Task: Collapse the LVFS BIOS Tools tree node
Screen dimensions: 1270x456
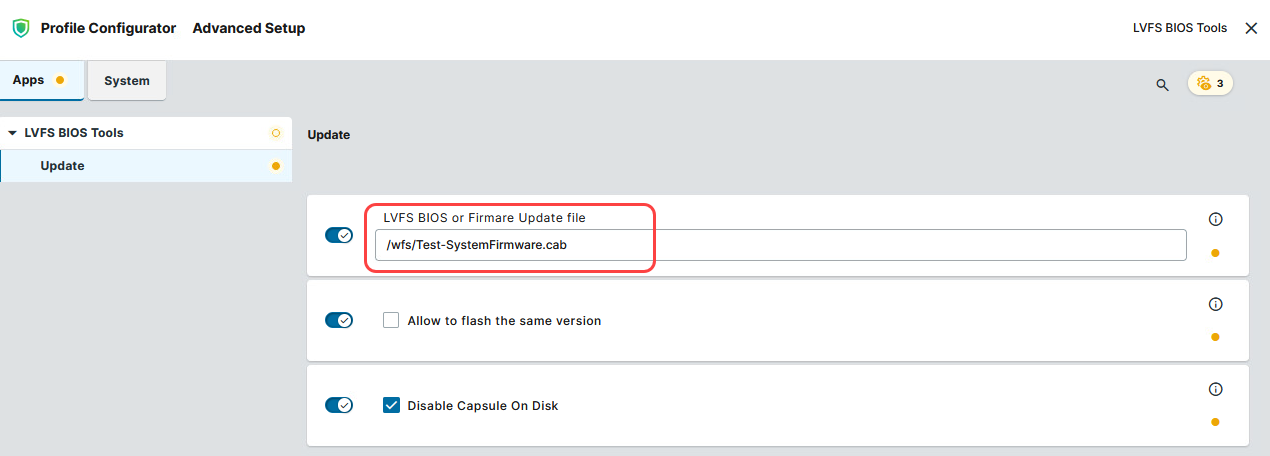Action: coord(12,133)
